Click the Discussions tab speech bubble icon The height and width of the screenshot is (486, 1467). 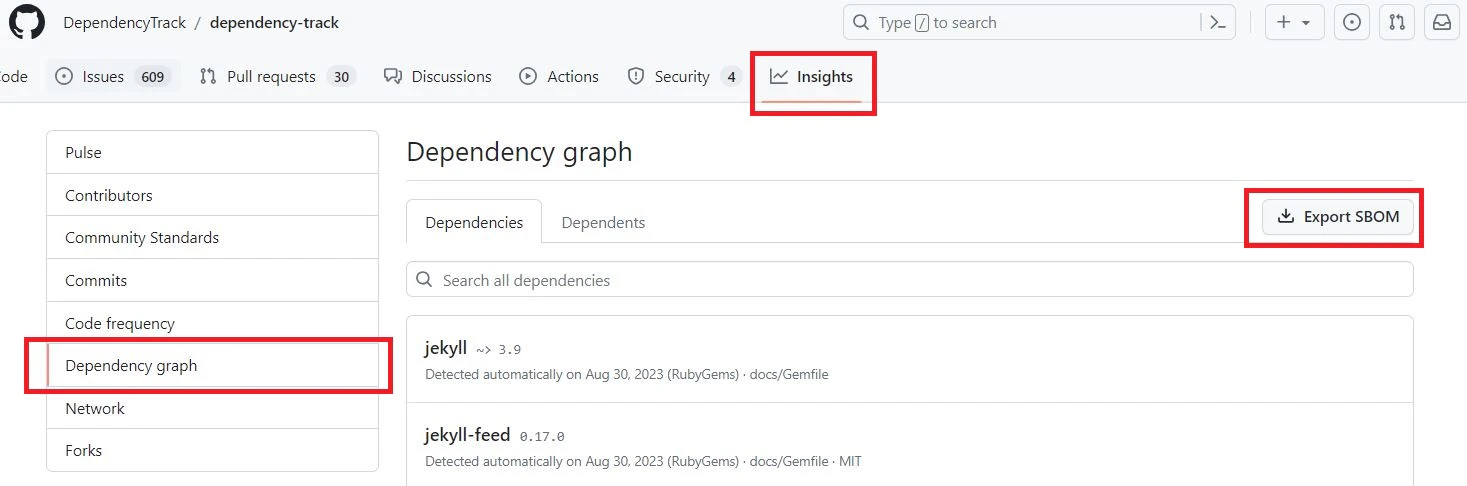click(x=393, y=76)
